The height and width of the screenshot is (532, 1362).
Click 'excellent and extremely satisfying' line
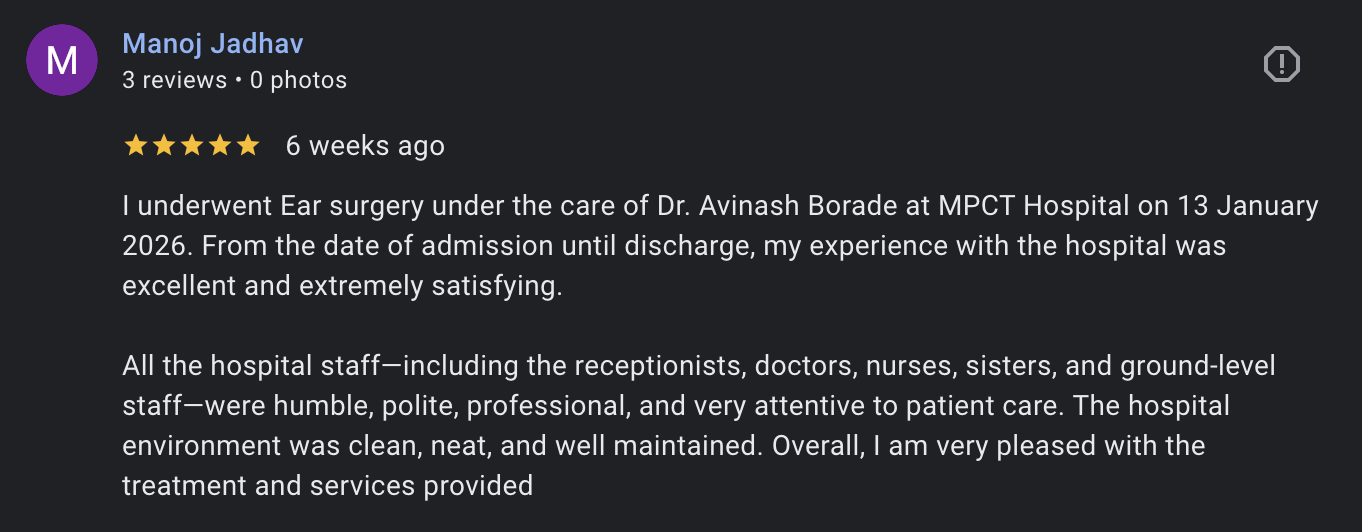pyautogui.click(x=342, y=286)
